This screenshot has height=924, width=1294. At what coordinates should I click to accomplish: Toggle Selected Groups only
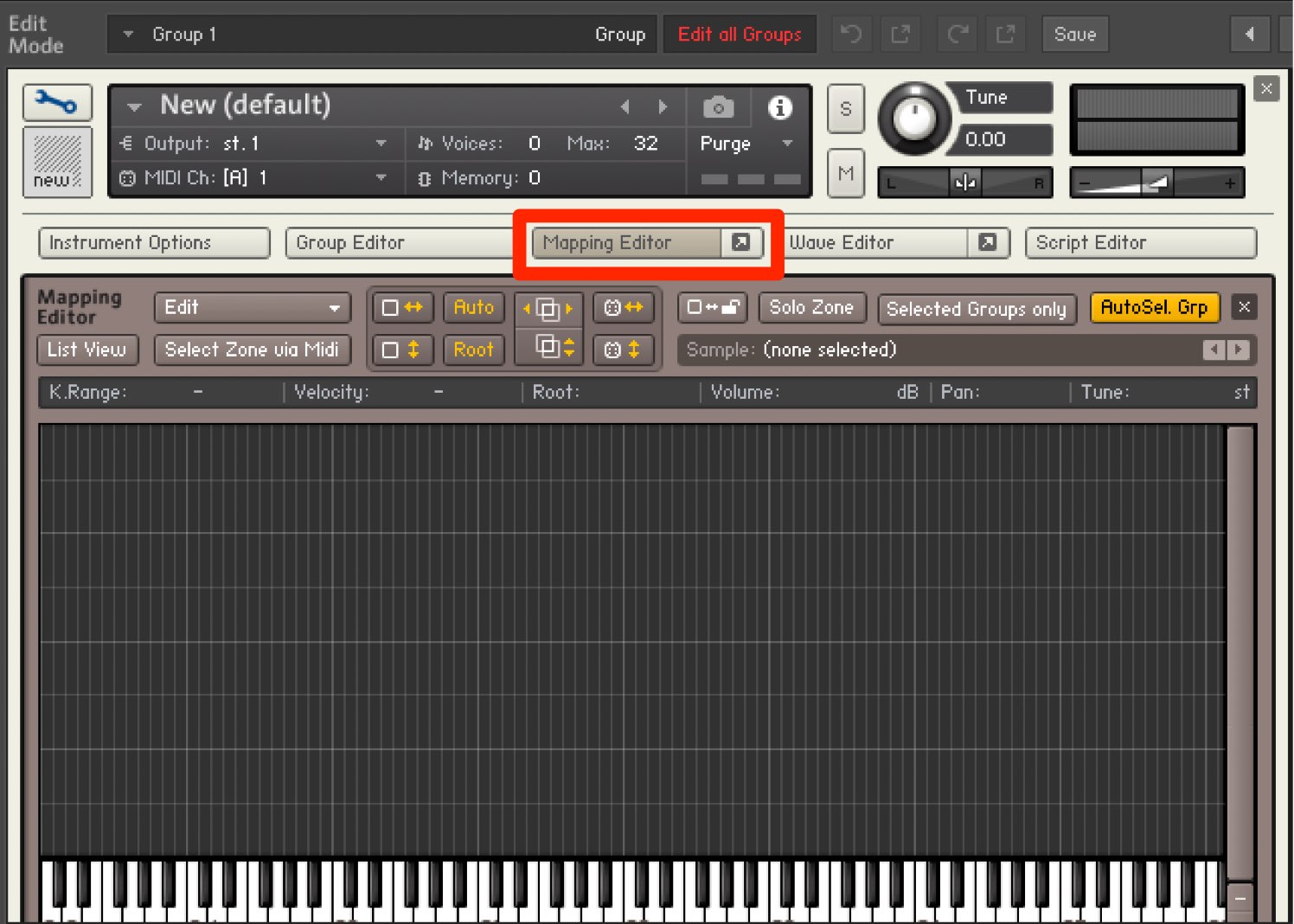[x=977, y=309]
